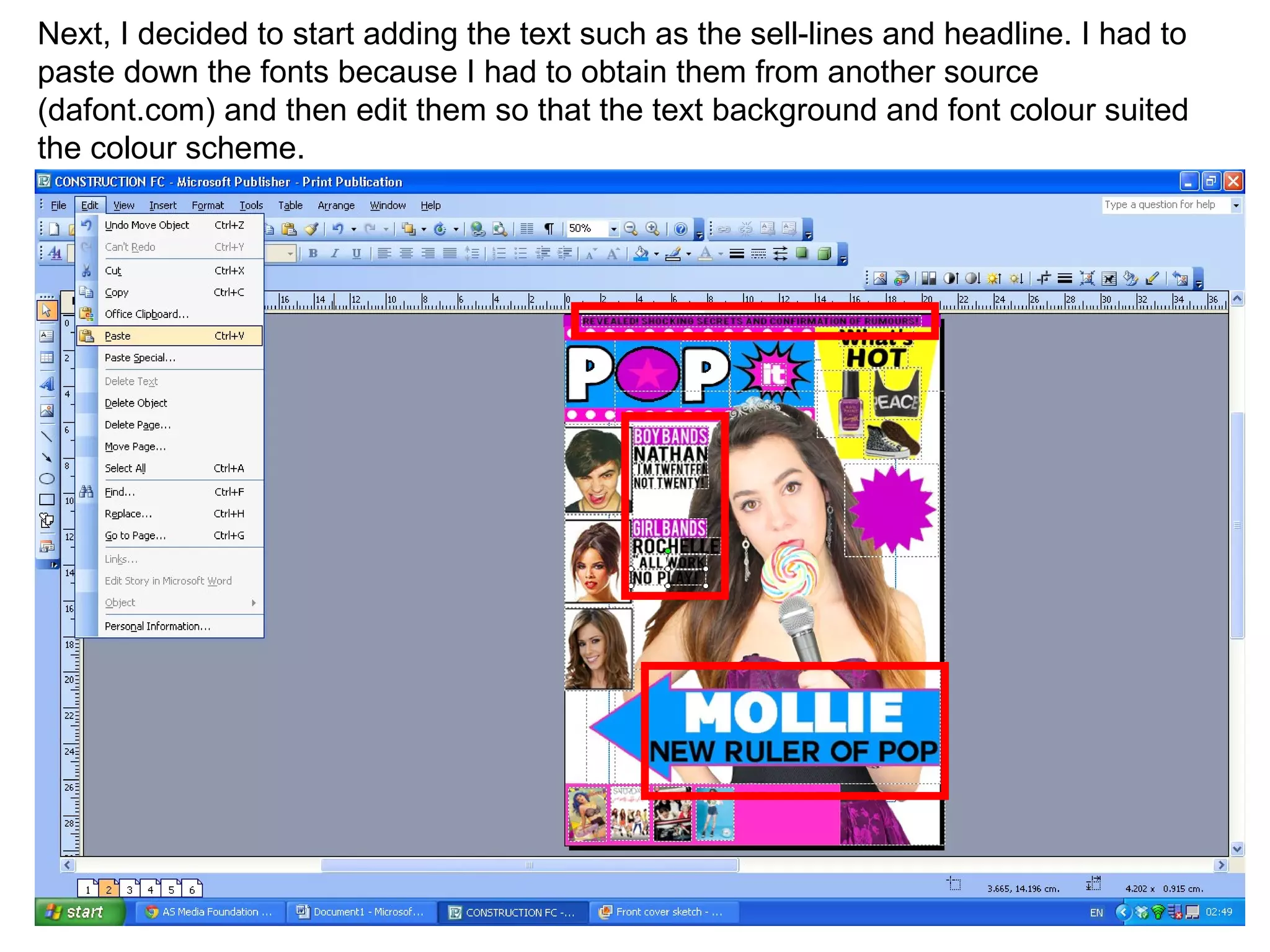
Task: Open the Arrange menu
Action: [336, 205]
